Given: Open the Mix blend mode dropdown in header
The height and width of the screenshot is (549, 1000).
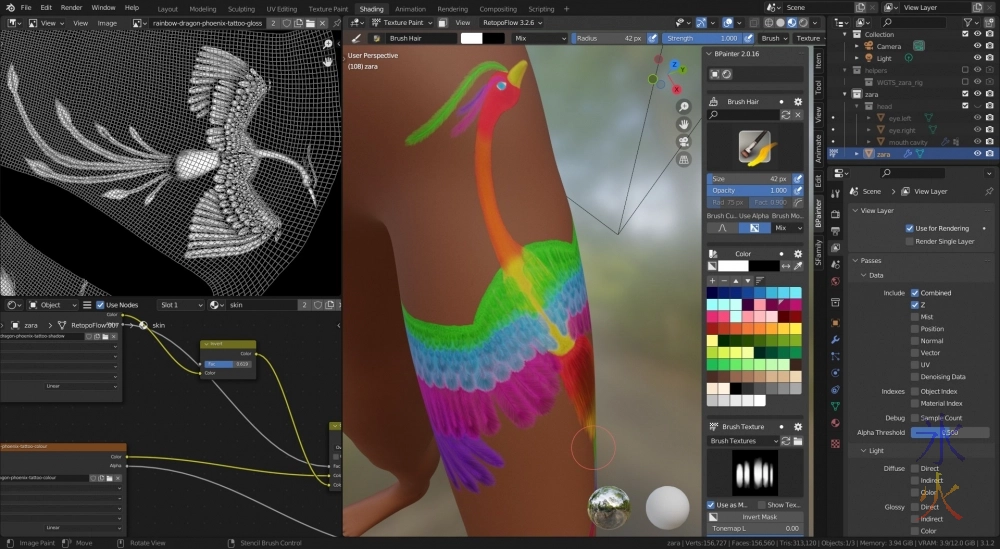Looking at the screenshot, I should [539, 38].
